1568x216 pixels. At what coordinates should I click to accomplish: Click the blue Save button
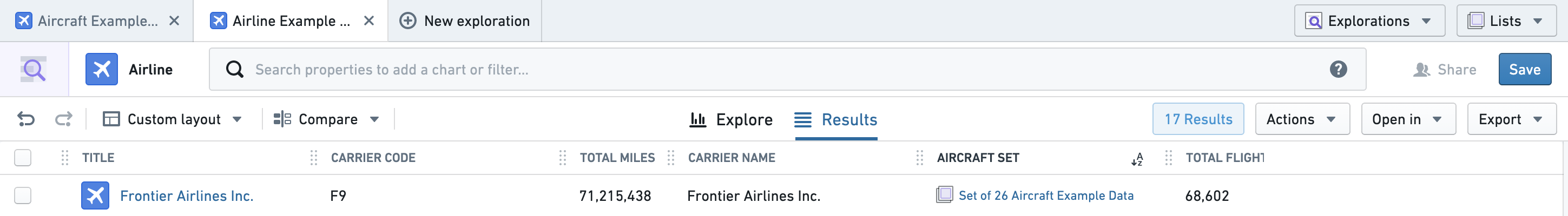tap(1524, 69)
